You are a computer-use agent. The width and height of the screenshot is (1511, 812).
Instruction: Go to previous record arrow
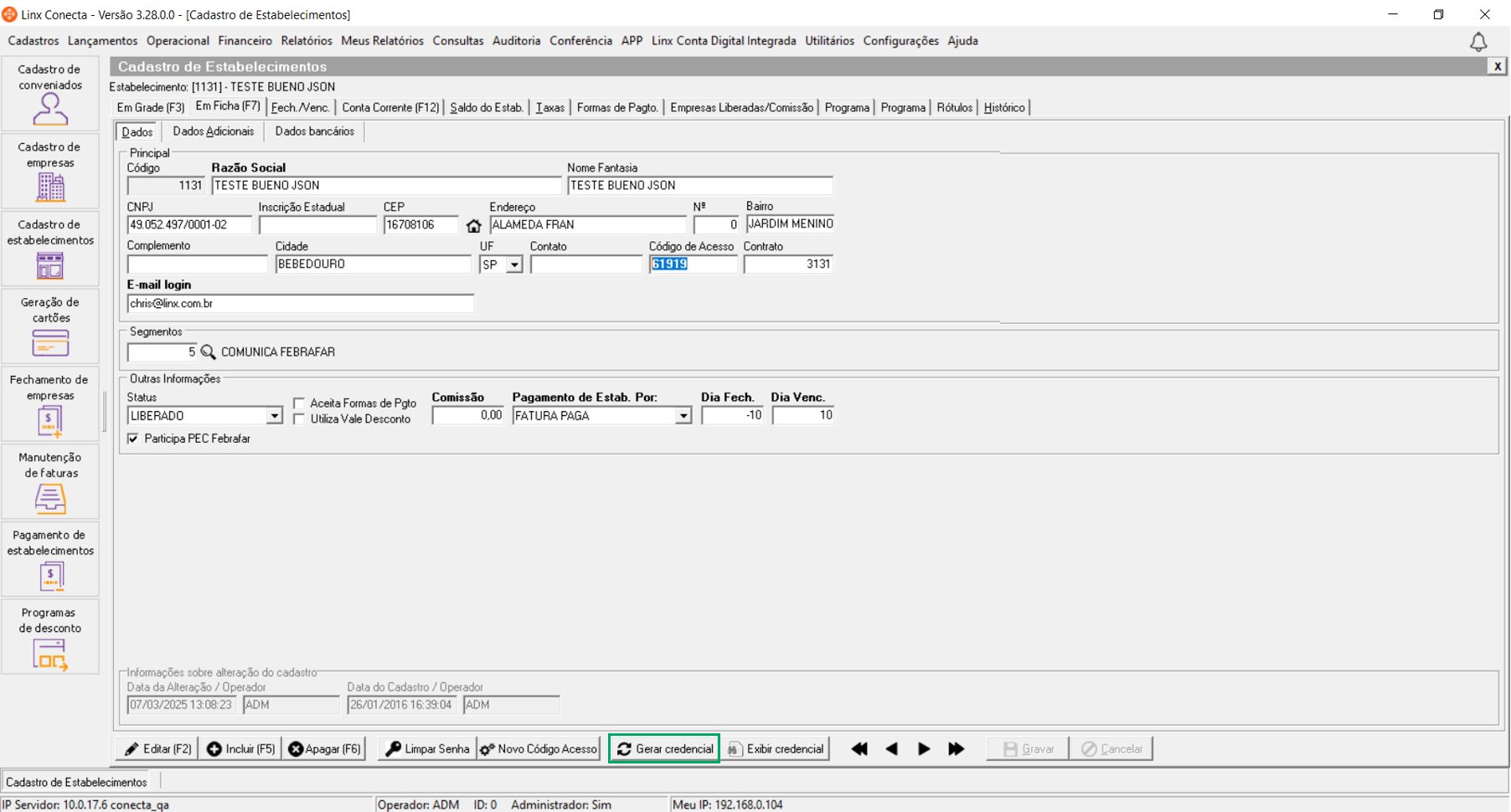(x=891, y=749)
